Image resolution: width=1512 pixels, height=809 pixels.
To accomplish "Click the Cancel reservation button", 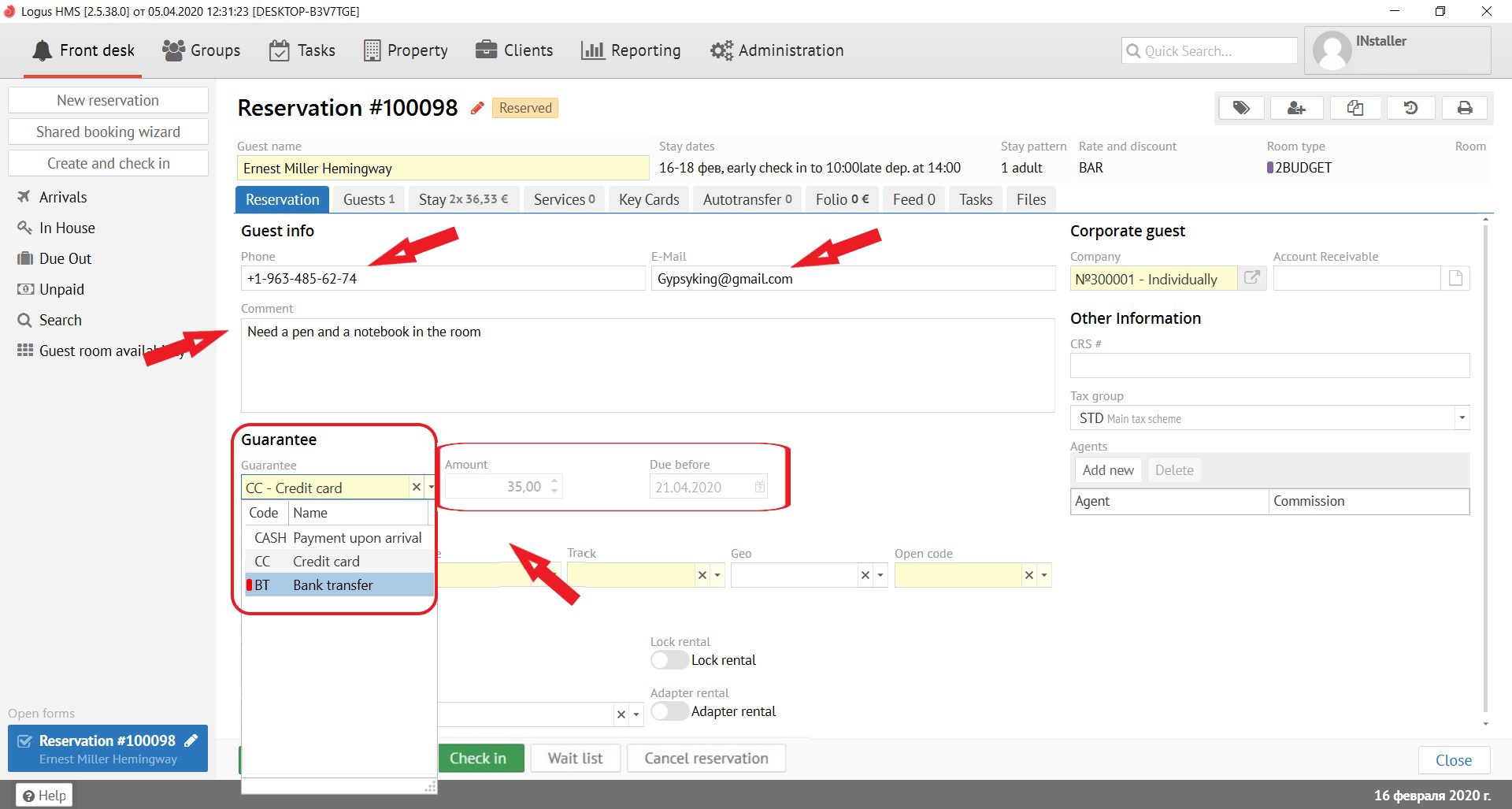I will [x=706, y=758].
